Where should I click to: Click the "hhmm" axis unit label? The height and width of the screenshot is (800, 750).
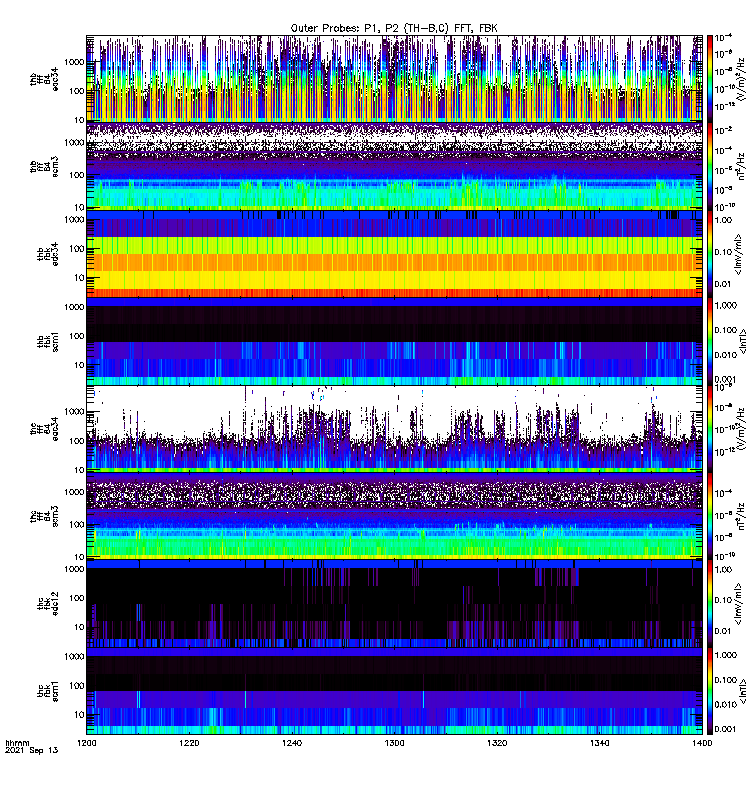(x=17, y=743)
